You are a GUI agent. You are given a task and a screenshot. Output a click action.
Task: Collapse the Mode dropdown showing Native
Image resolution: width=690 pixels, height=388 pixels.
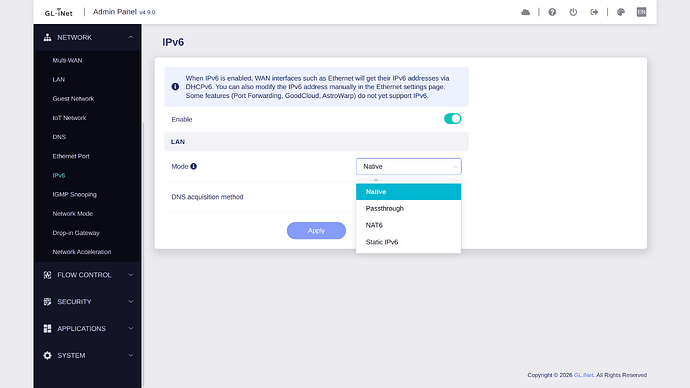click(x=408, y=166)
